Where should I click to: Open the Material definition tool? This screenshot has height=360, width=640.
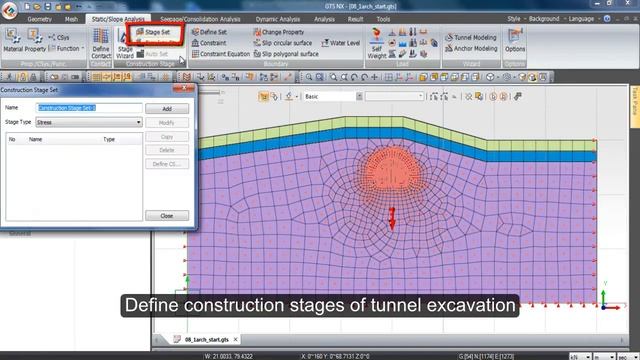13,41
